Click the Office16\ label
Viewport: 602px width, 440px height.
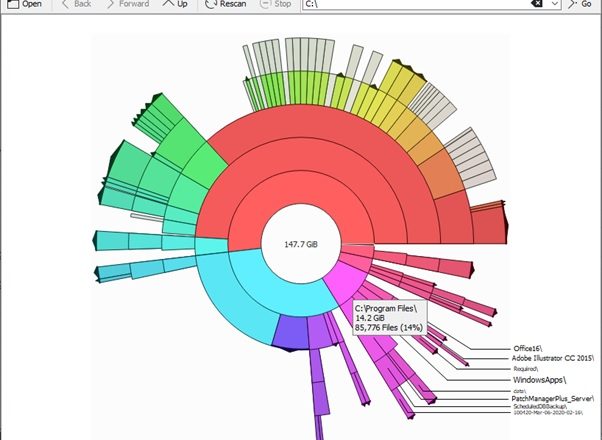coord(528,349)
